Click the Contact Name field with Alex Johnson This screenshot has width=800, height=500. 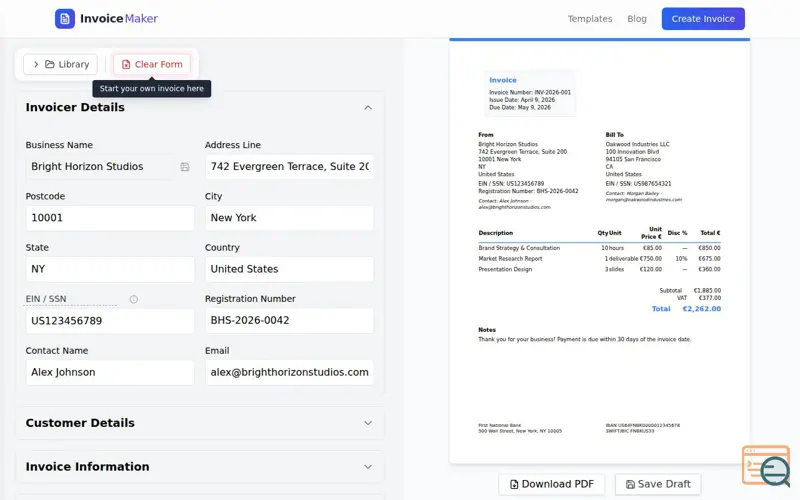[x=110, y=372]
